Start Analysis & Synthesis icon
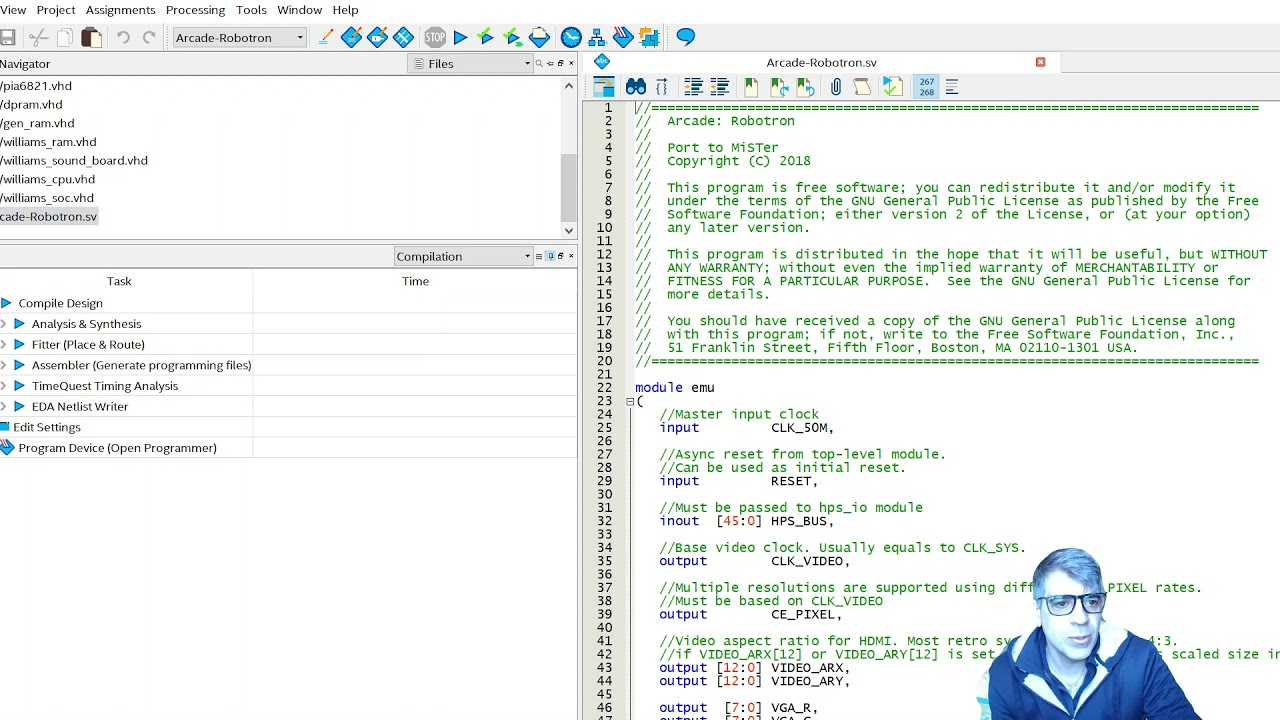 (512, 38)
